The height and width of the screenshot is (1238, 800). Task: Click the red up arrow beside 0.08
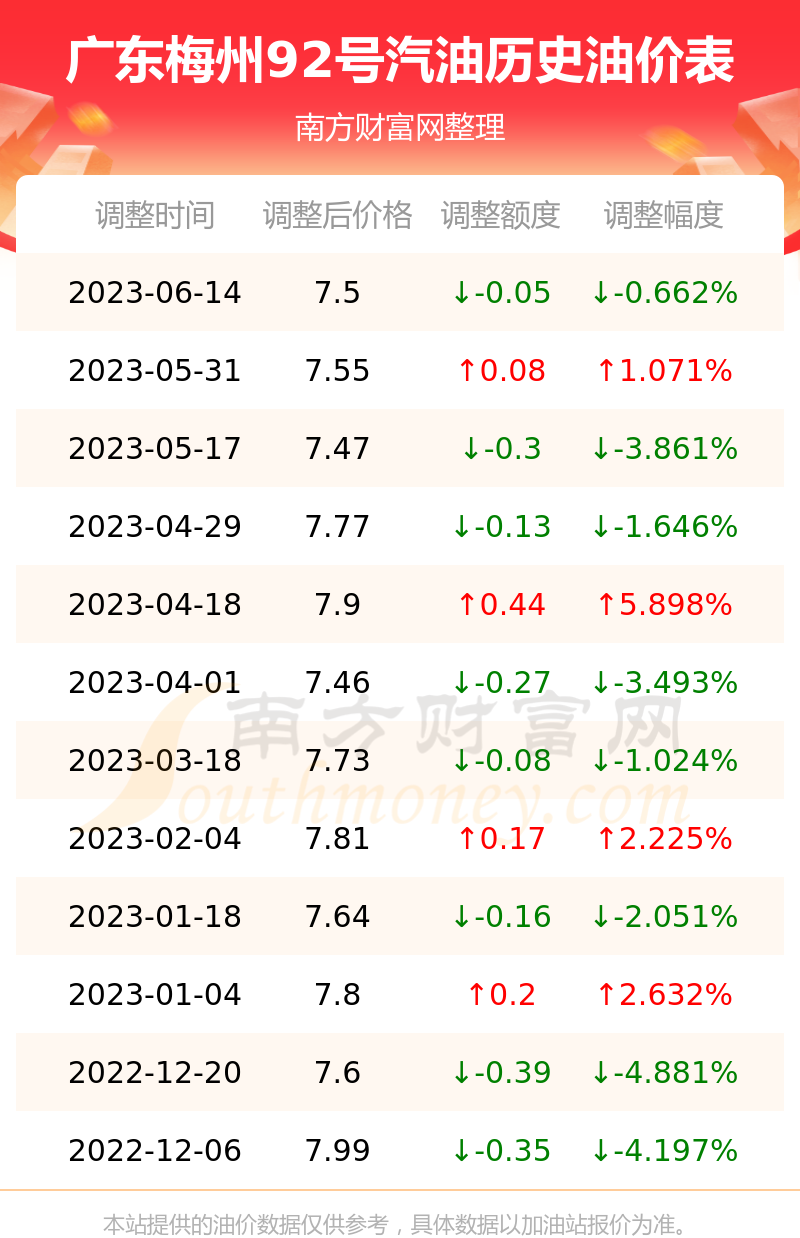pyautogui.click(x=467, y=371)
